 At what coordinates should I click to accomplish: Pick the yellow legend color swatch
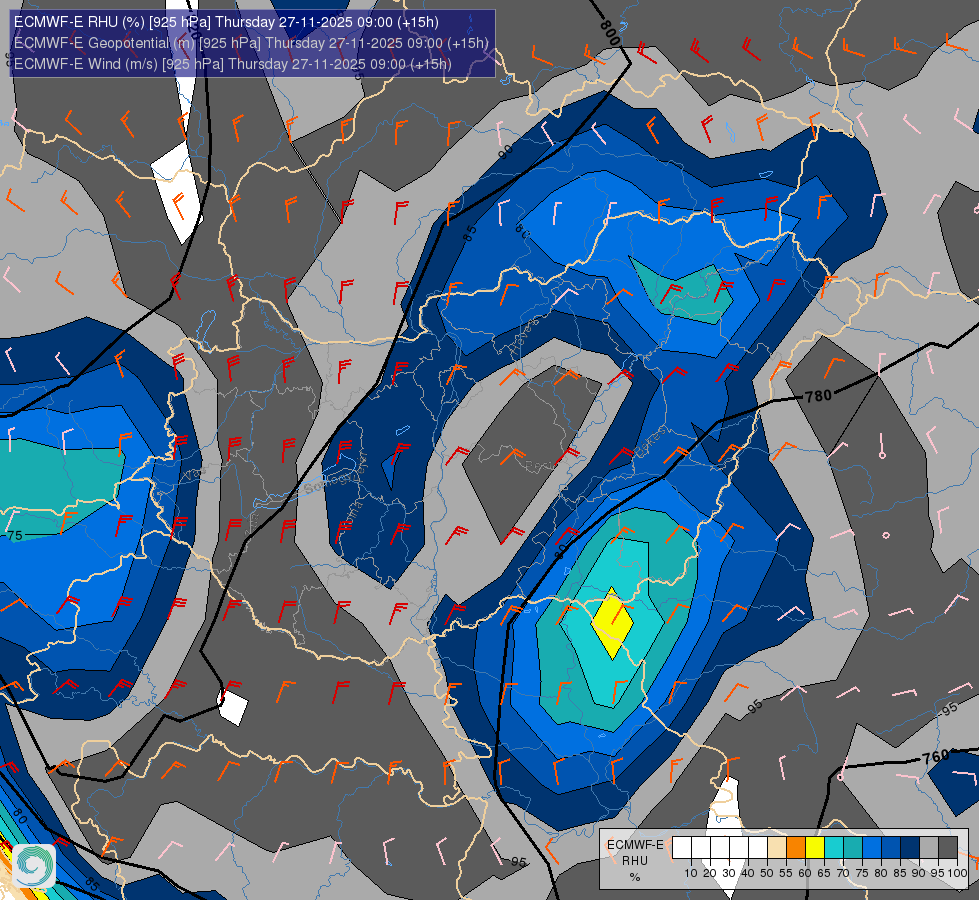tap(815, 848)
